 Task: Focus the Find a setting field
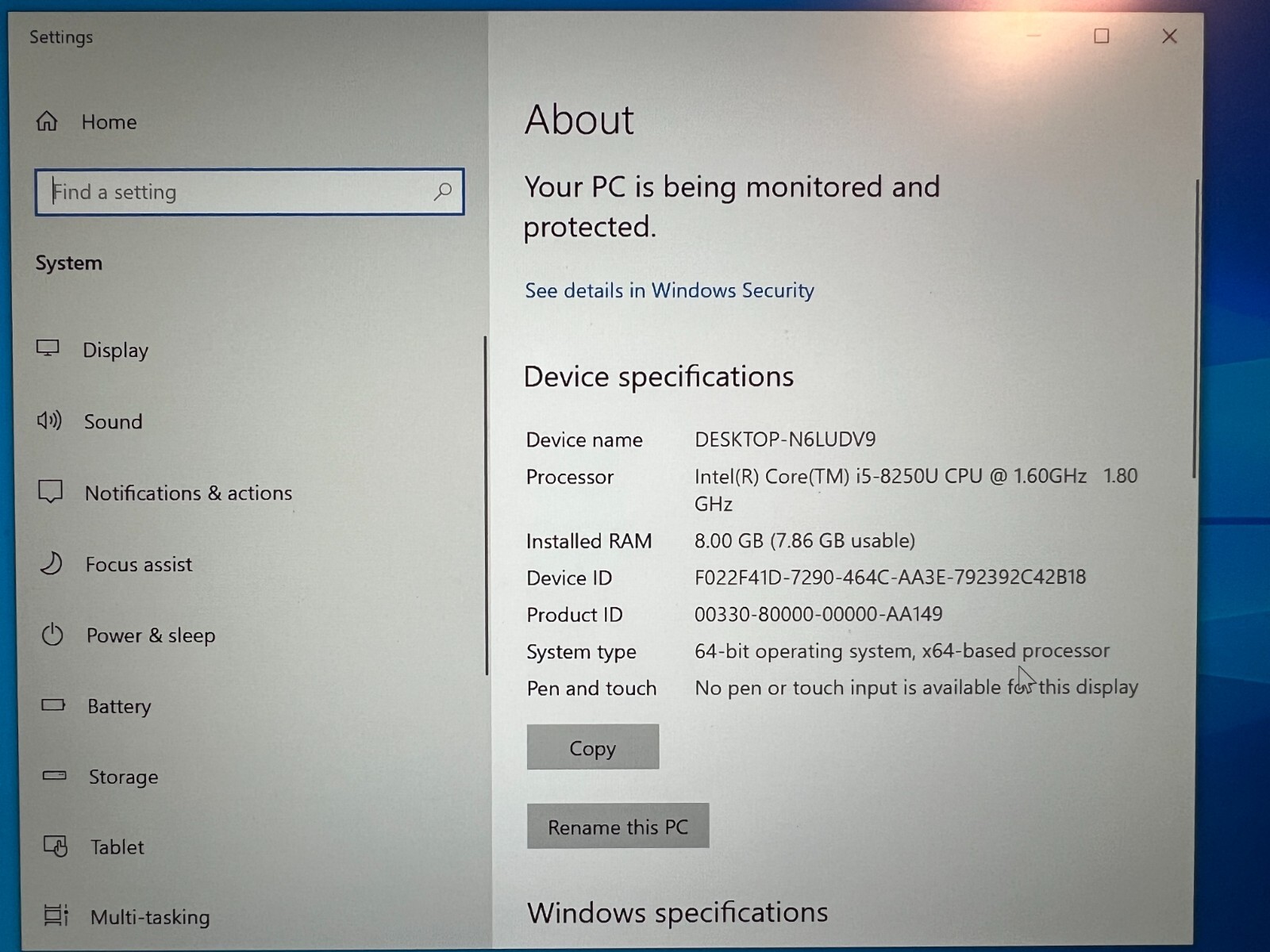[249, 191]
